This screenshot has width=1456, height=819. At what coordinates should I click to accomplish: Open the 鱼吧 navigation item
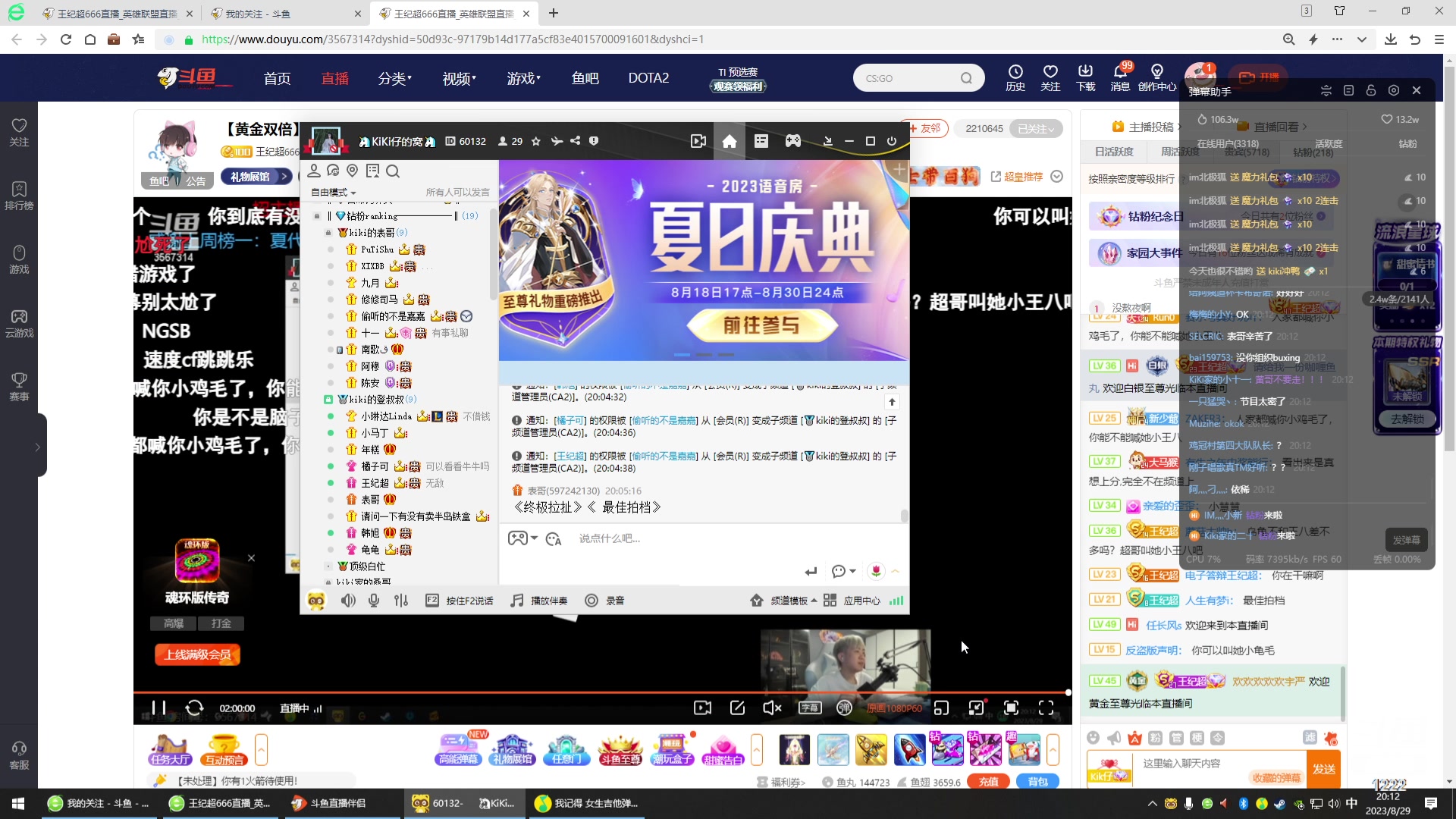tap(585, 78)
